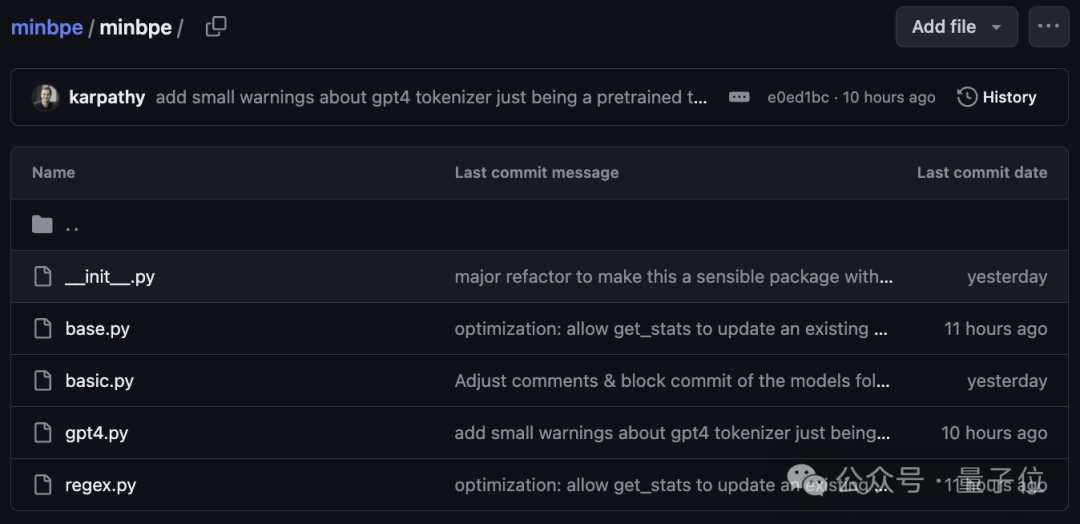Click the regex.py file icon
The width and height of the screenshot is (1080, 524).
click(x=42, y=485)
